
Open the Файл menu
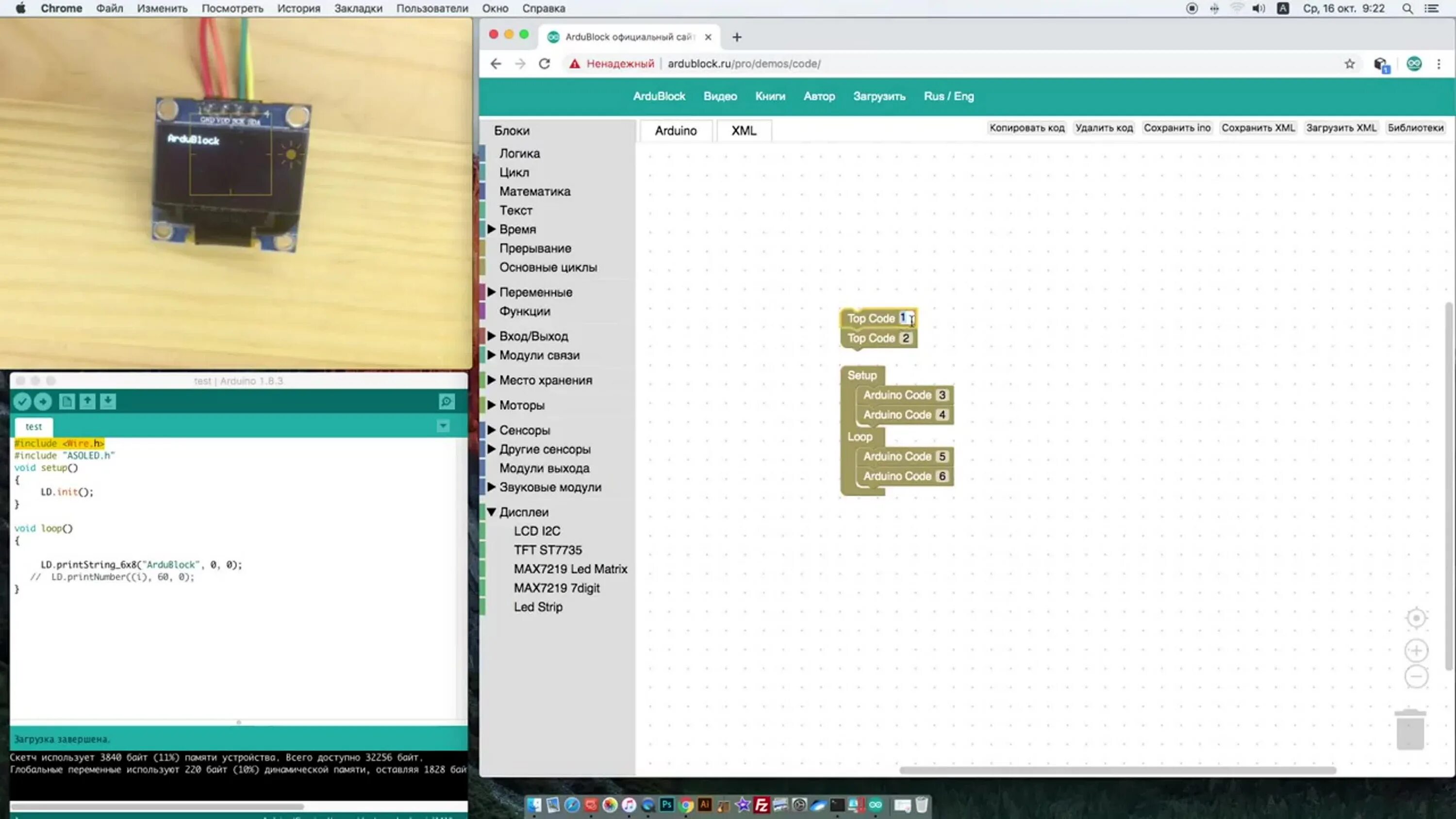click(110, 8)
